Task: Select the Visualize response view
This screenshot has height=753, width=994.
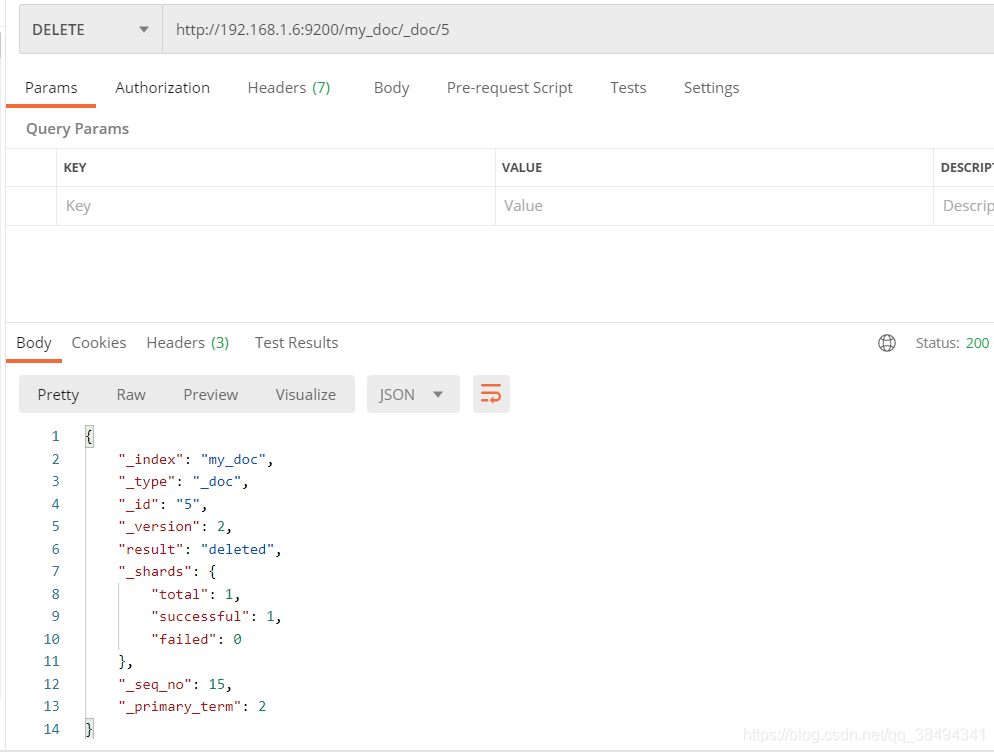Action: click(305, 395)
